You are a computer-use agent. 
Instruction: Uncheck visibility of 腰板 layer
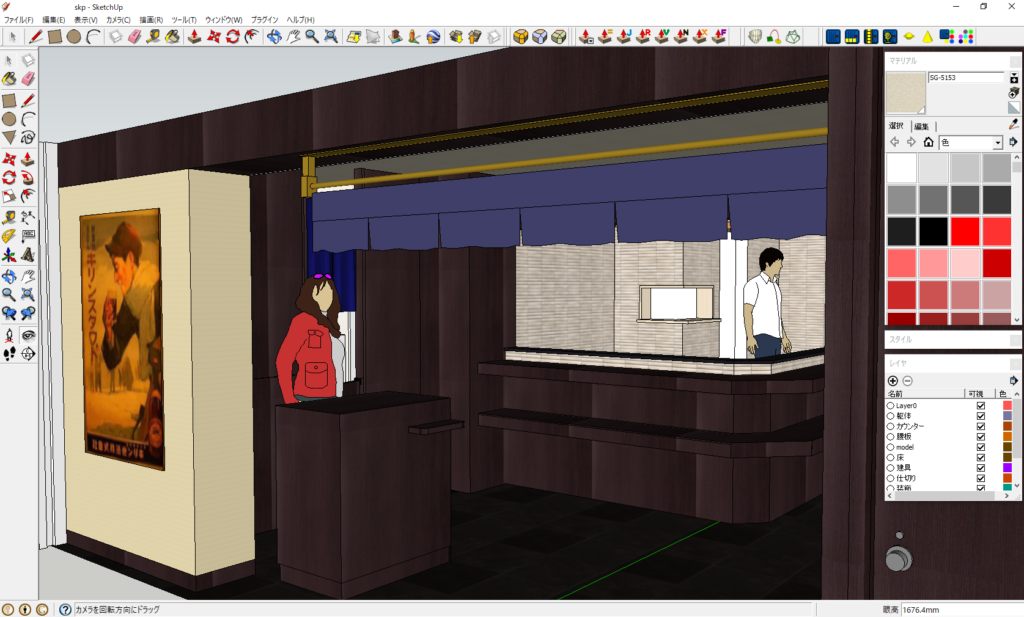(980, 437)
